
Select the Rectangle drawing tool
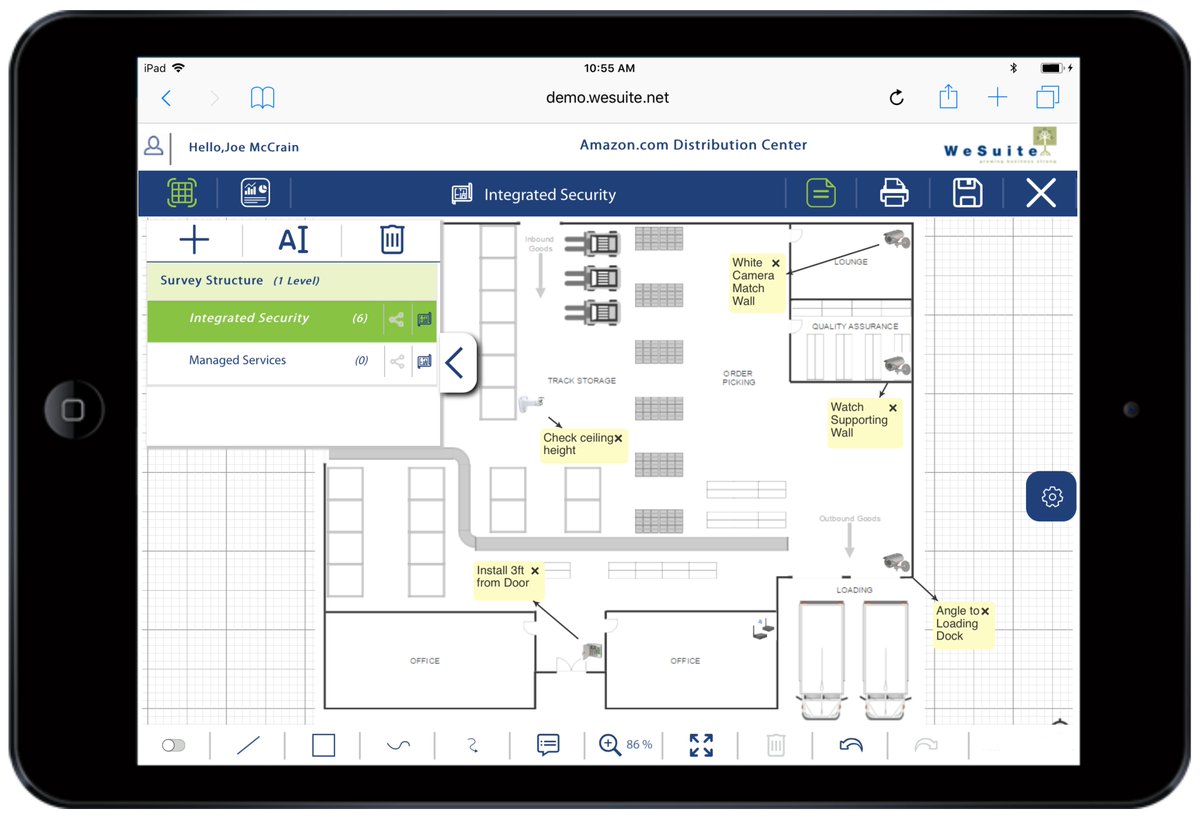[x=324, y=744]
